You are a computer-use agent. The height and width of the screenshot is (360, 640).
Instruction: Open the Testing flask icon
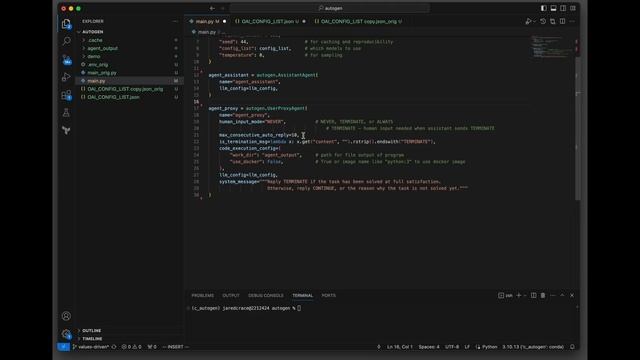coord(66,113)
